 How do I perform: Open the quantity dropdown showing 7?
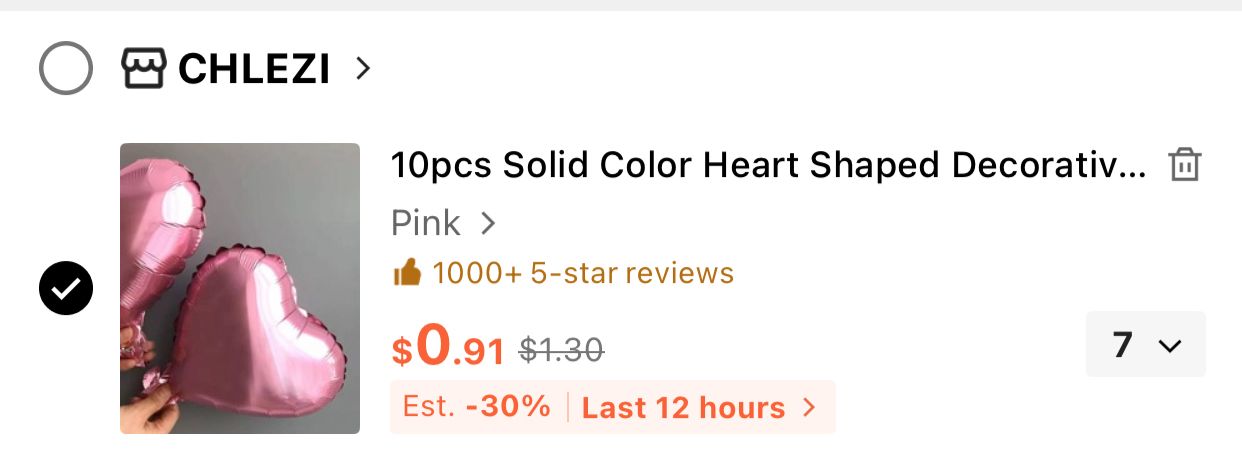[1146, 344]
